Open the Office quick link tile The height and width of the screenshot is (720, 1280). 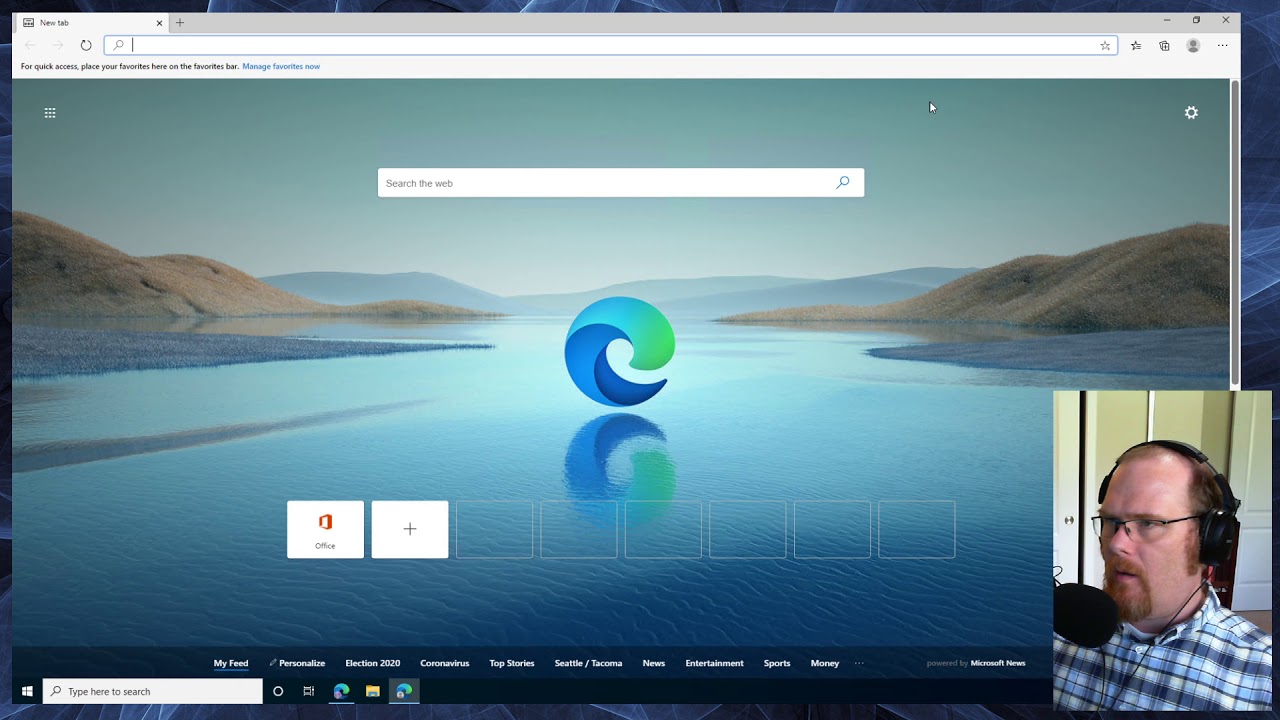(325, 529)
